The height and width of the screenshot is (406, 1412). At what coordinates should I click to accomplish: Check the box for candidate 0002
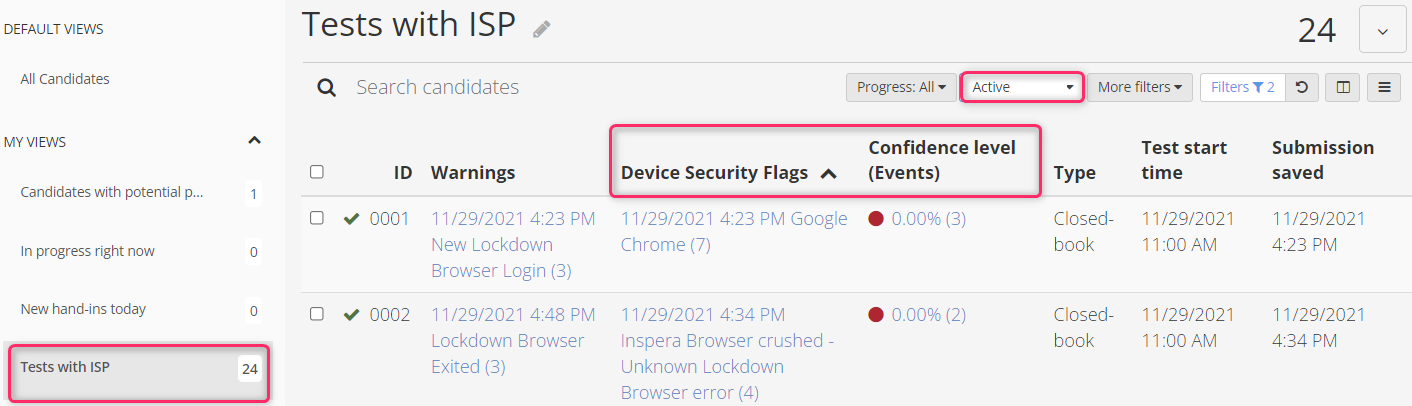(317, 314)
